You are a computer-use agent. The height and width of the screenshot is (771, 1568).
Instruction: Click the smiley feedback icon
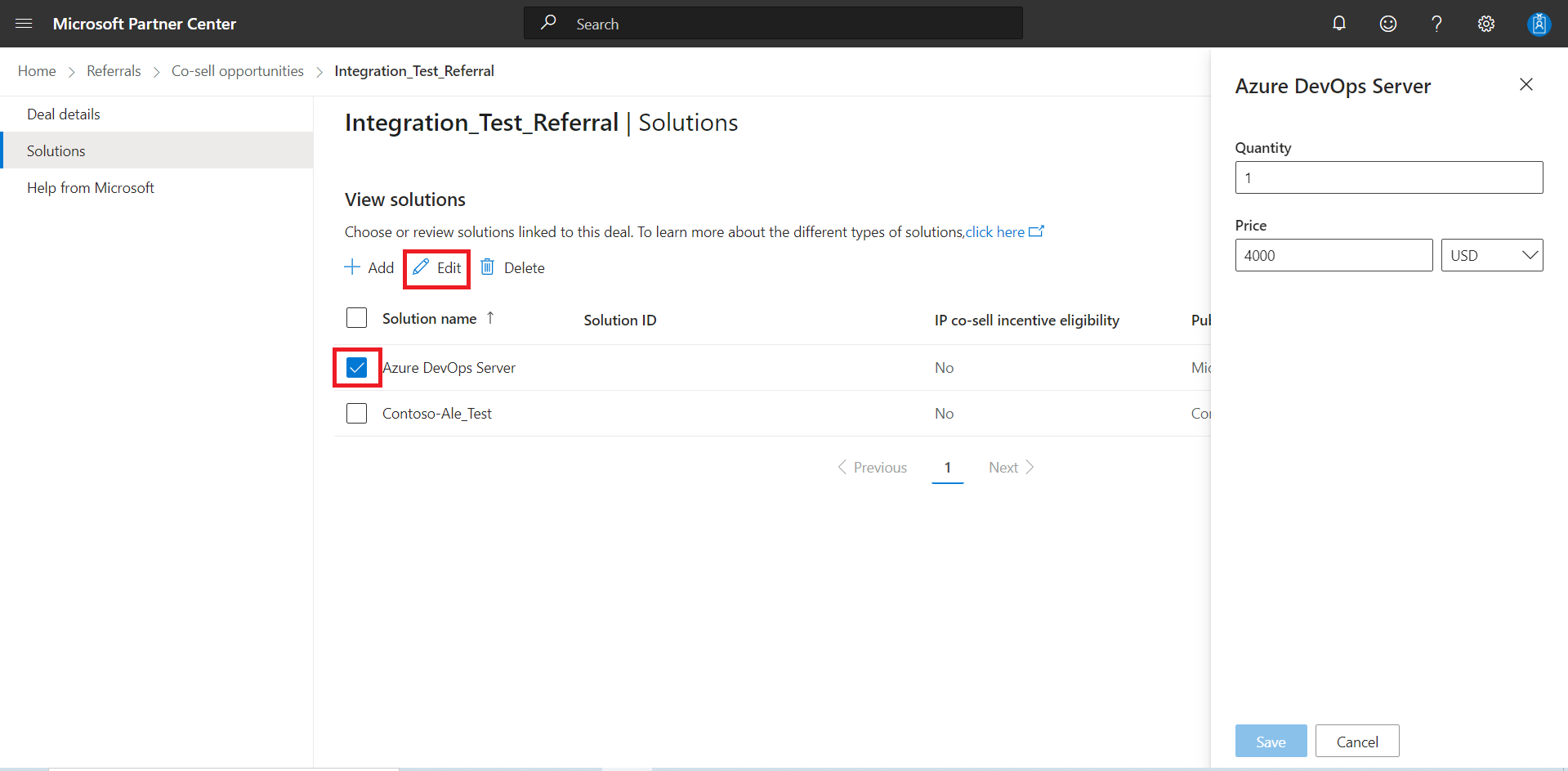click(x=1388, y=24)
